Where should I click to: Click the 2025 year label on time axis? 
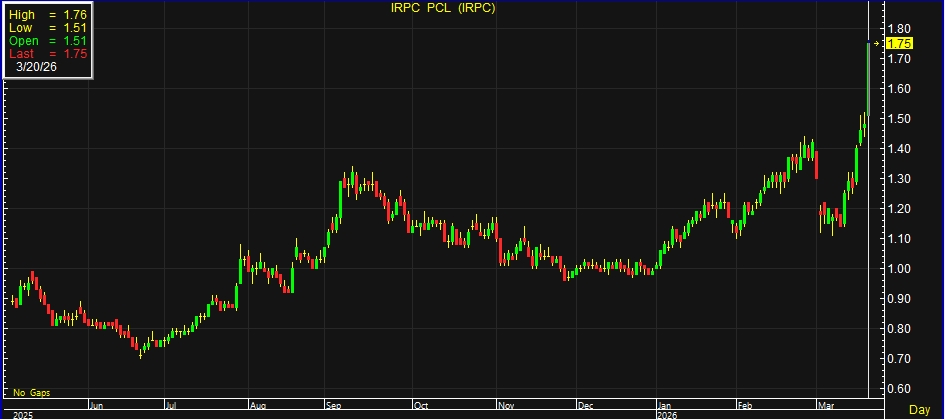pyautogui.click(x=22, y=413)
